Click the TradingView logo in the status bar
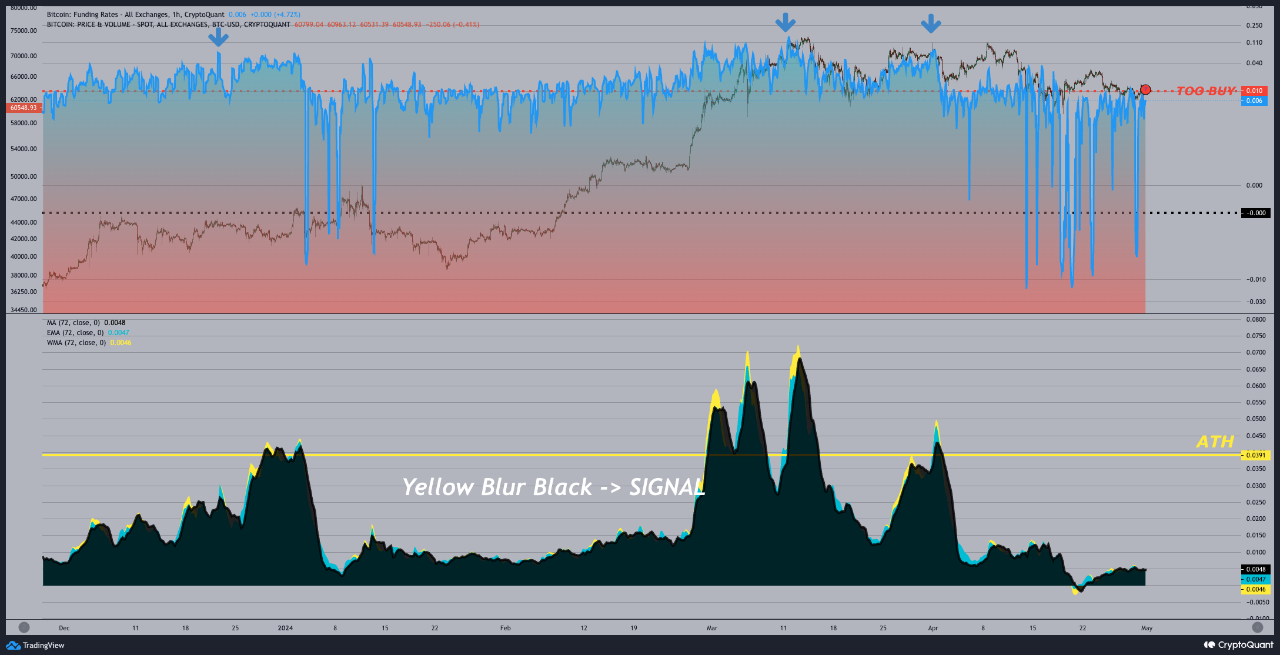Screen dimensions: 1280x655 click(x=30, y=646)
